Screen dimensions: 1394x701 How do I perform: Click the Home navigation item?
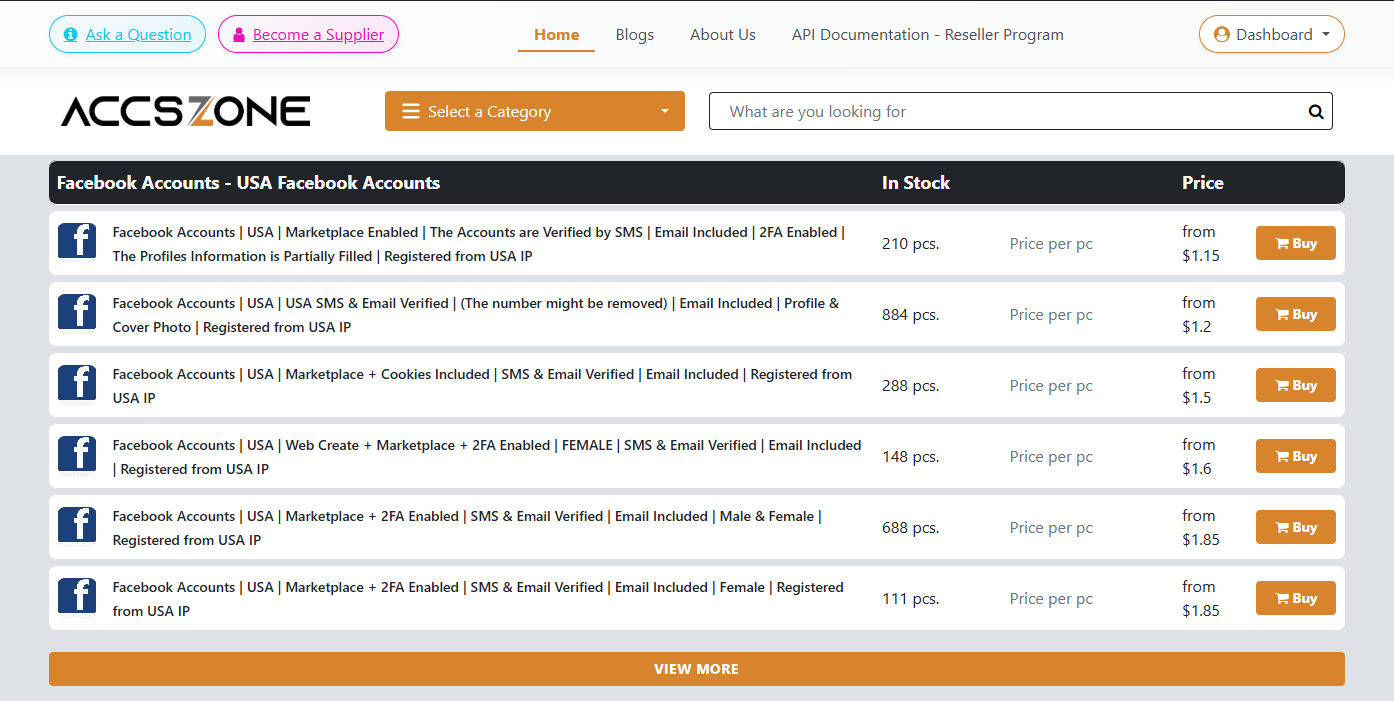pos(556,34)
